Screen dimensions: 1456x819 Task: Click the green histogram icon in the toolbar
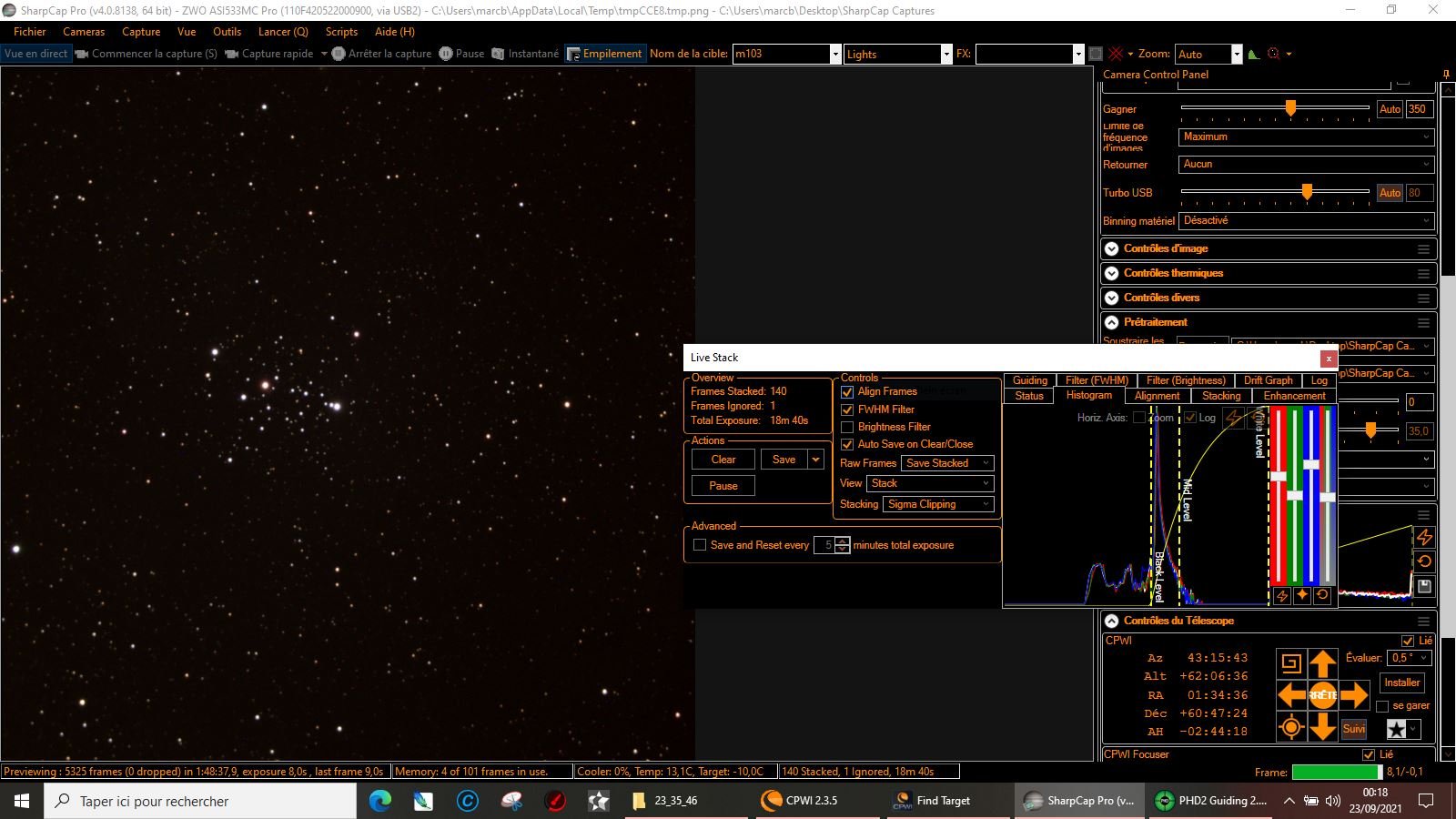click(x=1254, y=54)
